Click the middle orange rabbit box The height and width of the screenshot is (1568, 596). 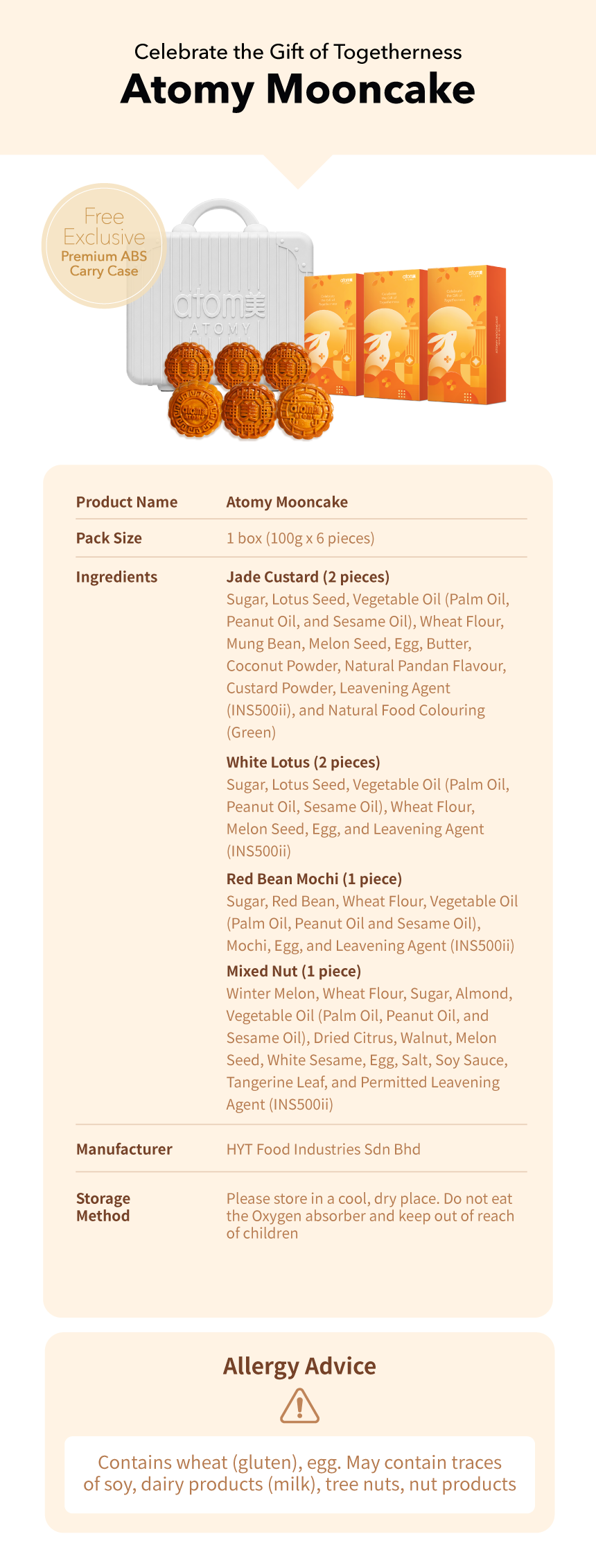click(x=396, y=335)
